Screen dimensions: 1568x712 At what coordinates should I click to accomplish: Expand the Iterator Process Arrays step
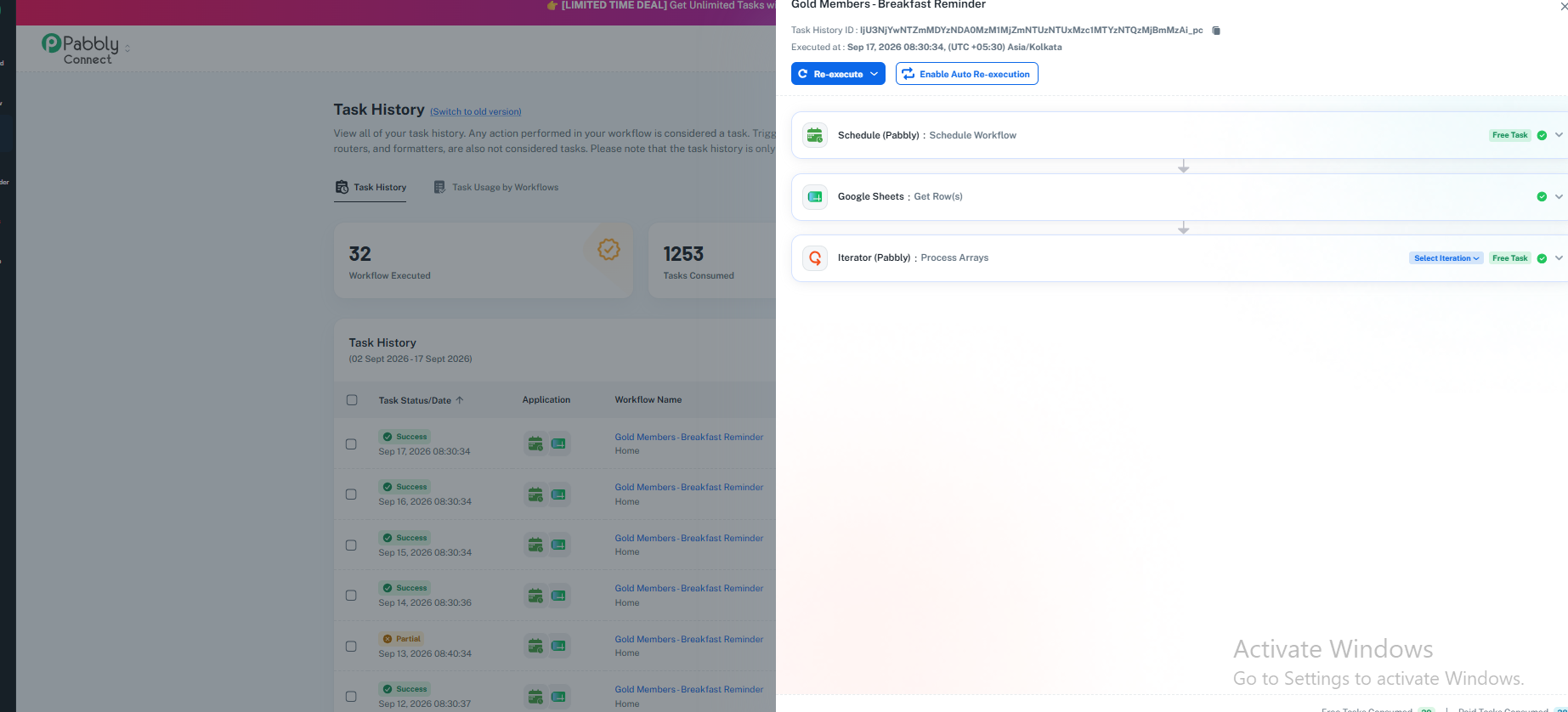click(1559, 258)
